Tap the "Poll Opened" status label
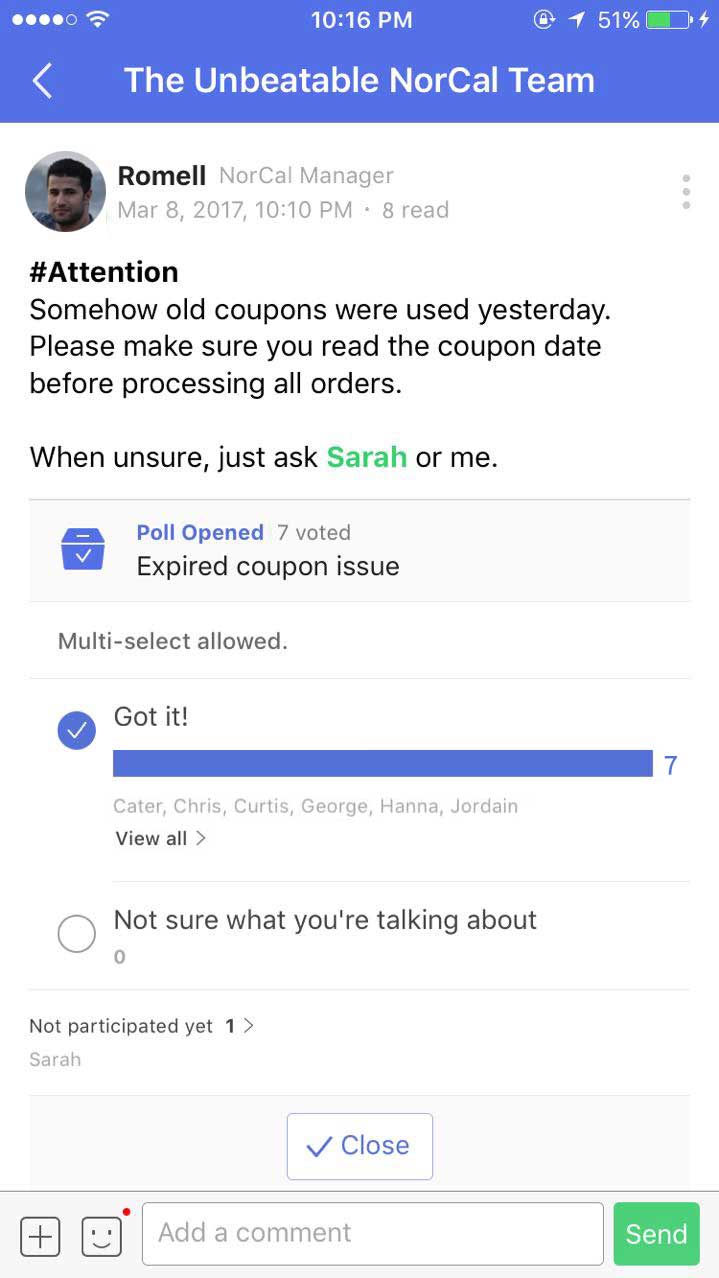719x1278 pixels. coord(200,533)
